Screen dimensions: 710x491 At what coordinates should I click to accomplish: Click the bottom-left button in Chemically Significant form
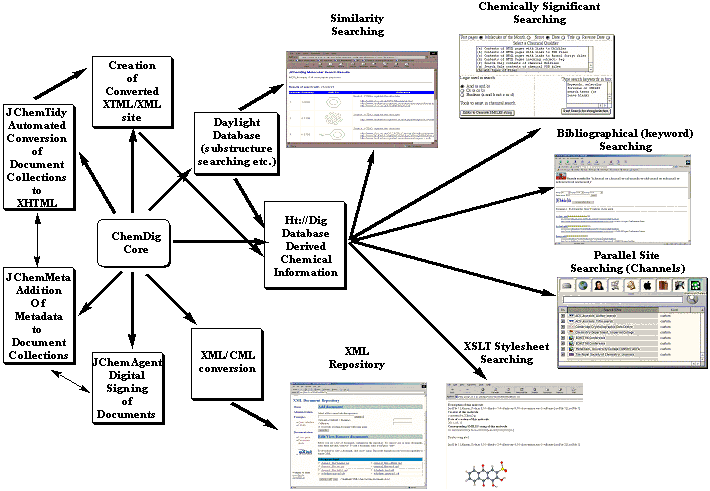click(x=487, y=113)
